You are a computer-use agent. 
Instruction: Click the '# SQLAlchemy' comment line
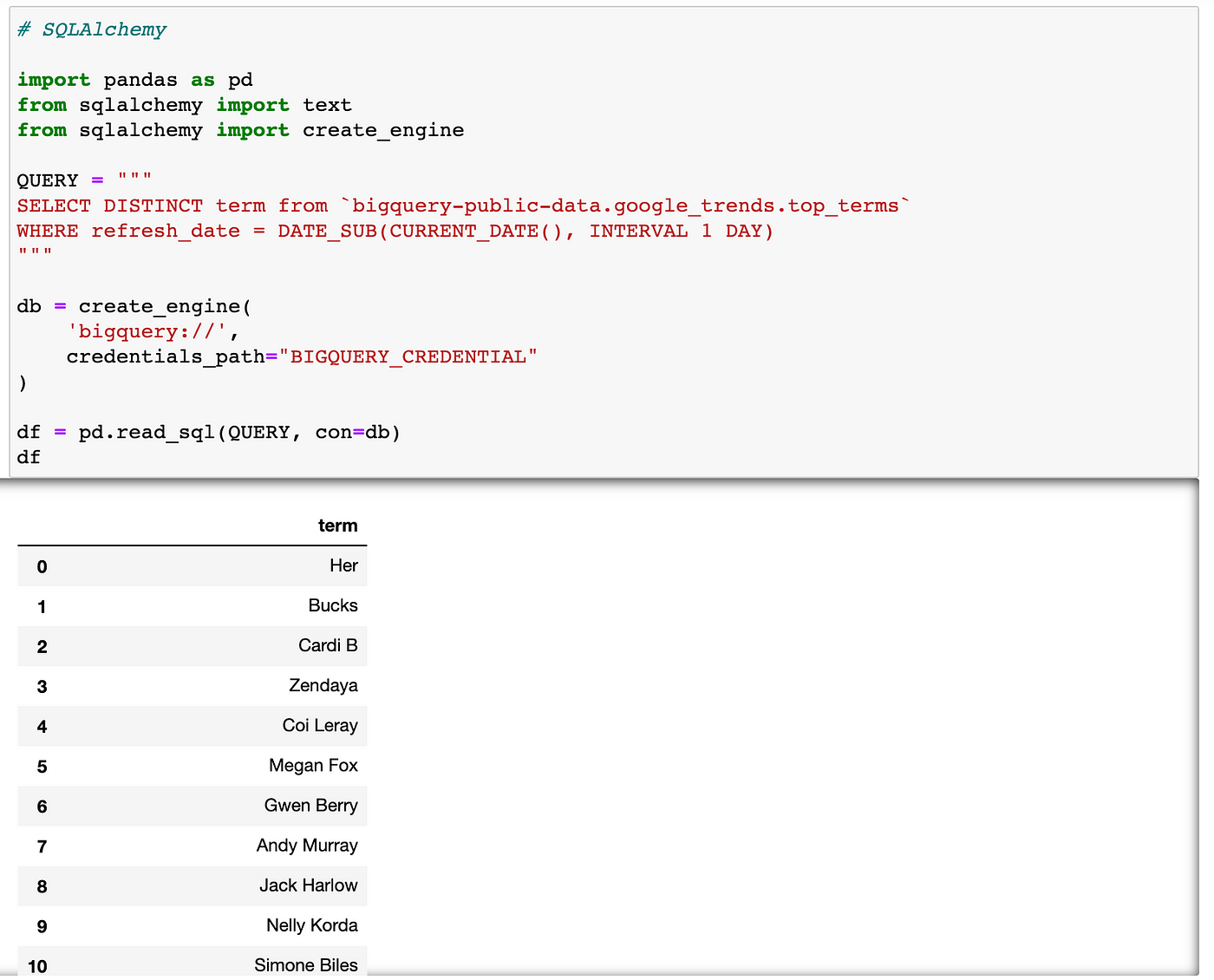click(92, 29)
